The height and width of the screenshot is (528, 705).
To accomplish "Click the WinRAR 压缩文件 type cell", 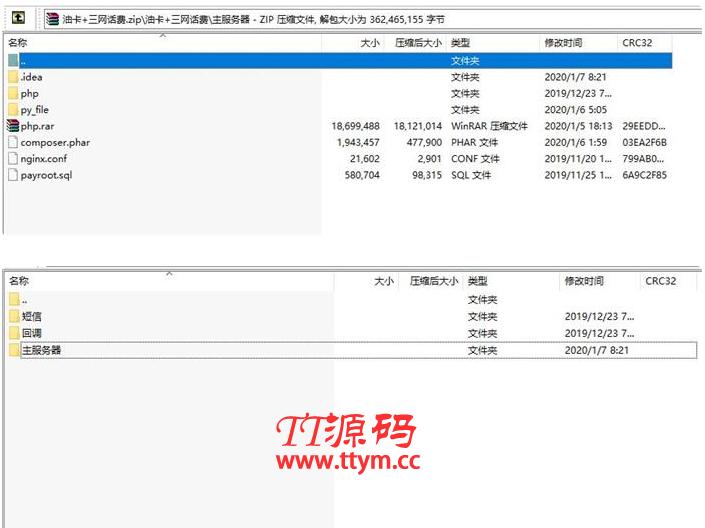I will (489, 126).
